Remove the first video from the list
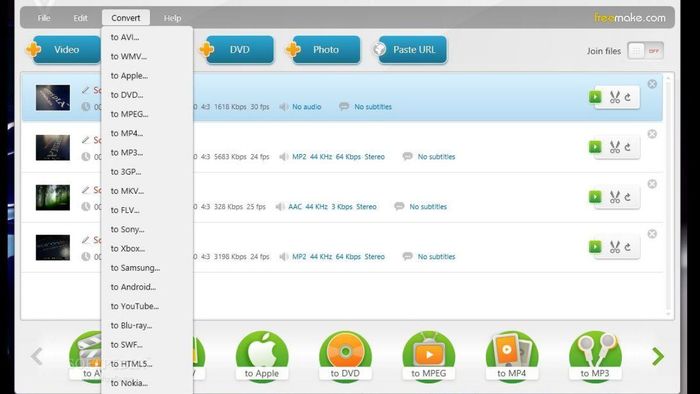700x394 pixels. (652, 84)
